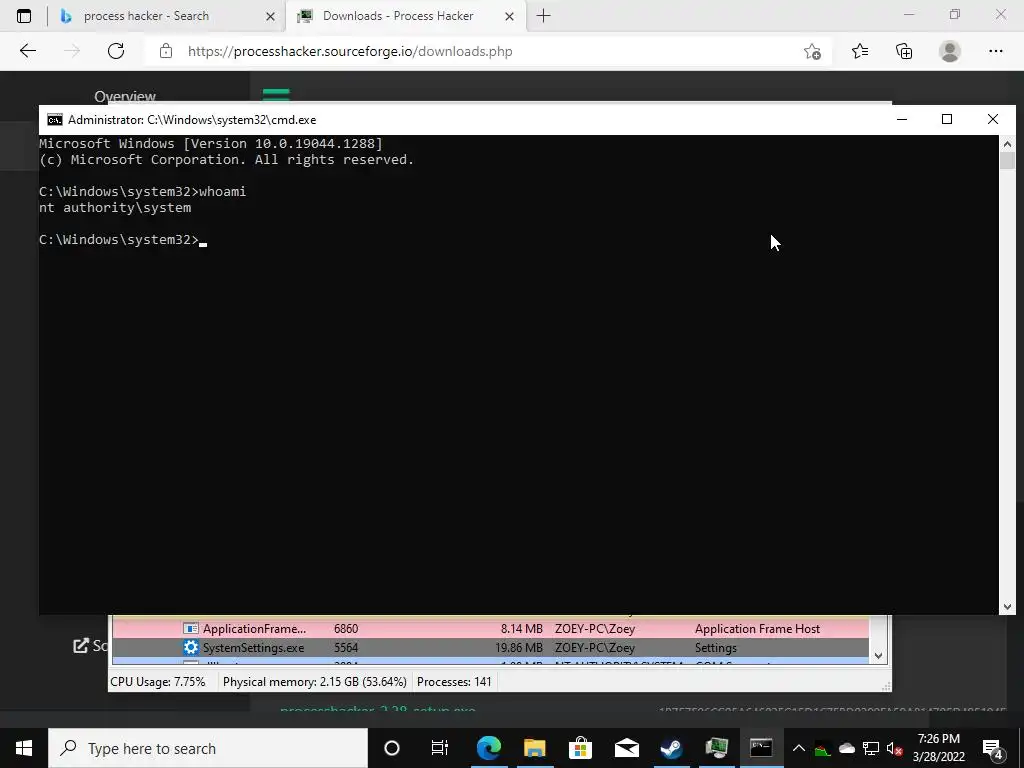Open the clock showing 7:26 PM
Image resolution: width=1024 pixels, height=768 pixels.
(938, 748)
